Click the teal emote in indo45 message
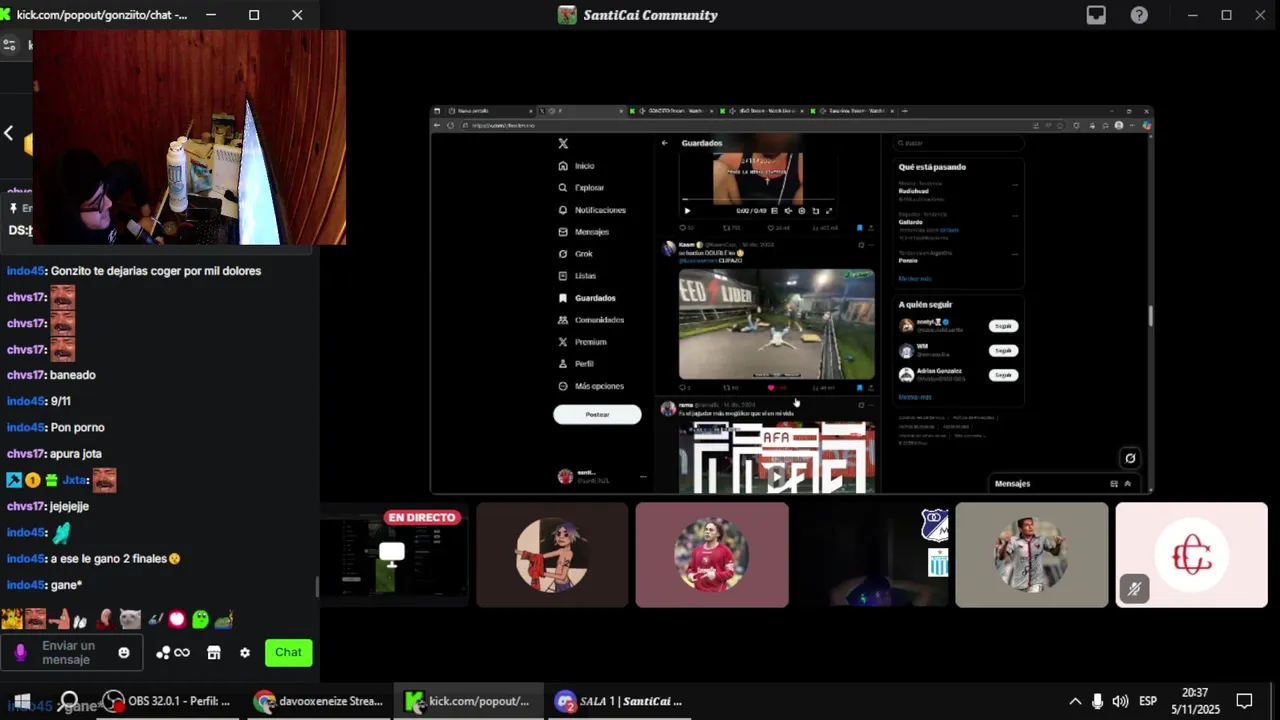This screenshot has height=720, width=1280. click(x=61, y=533)
